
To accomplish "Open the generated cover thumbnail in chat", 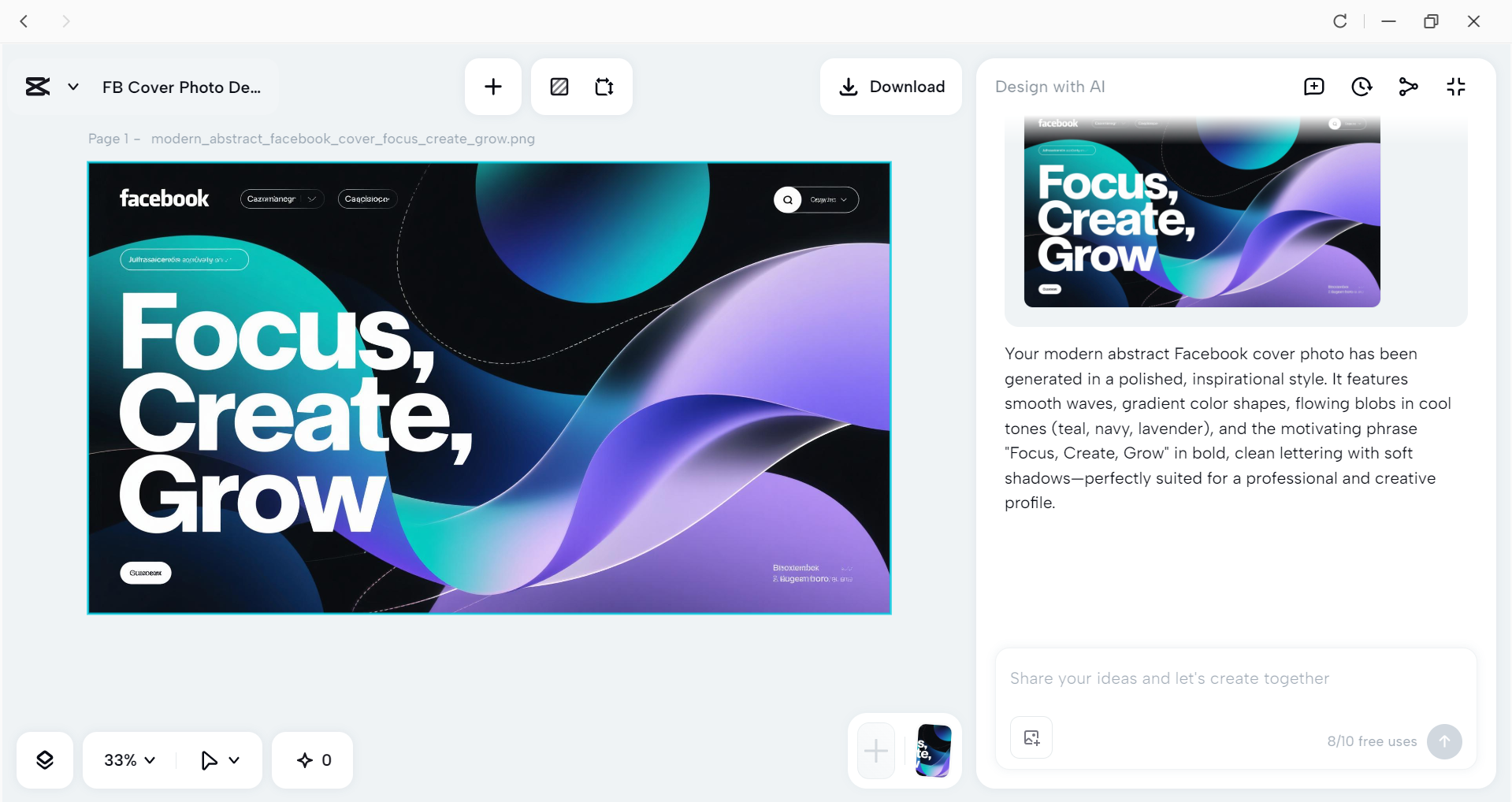I will 1202,211.
